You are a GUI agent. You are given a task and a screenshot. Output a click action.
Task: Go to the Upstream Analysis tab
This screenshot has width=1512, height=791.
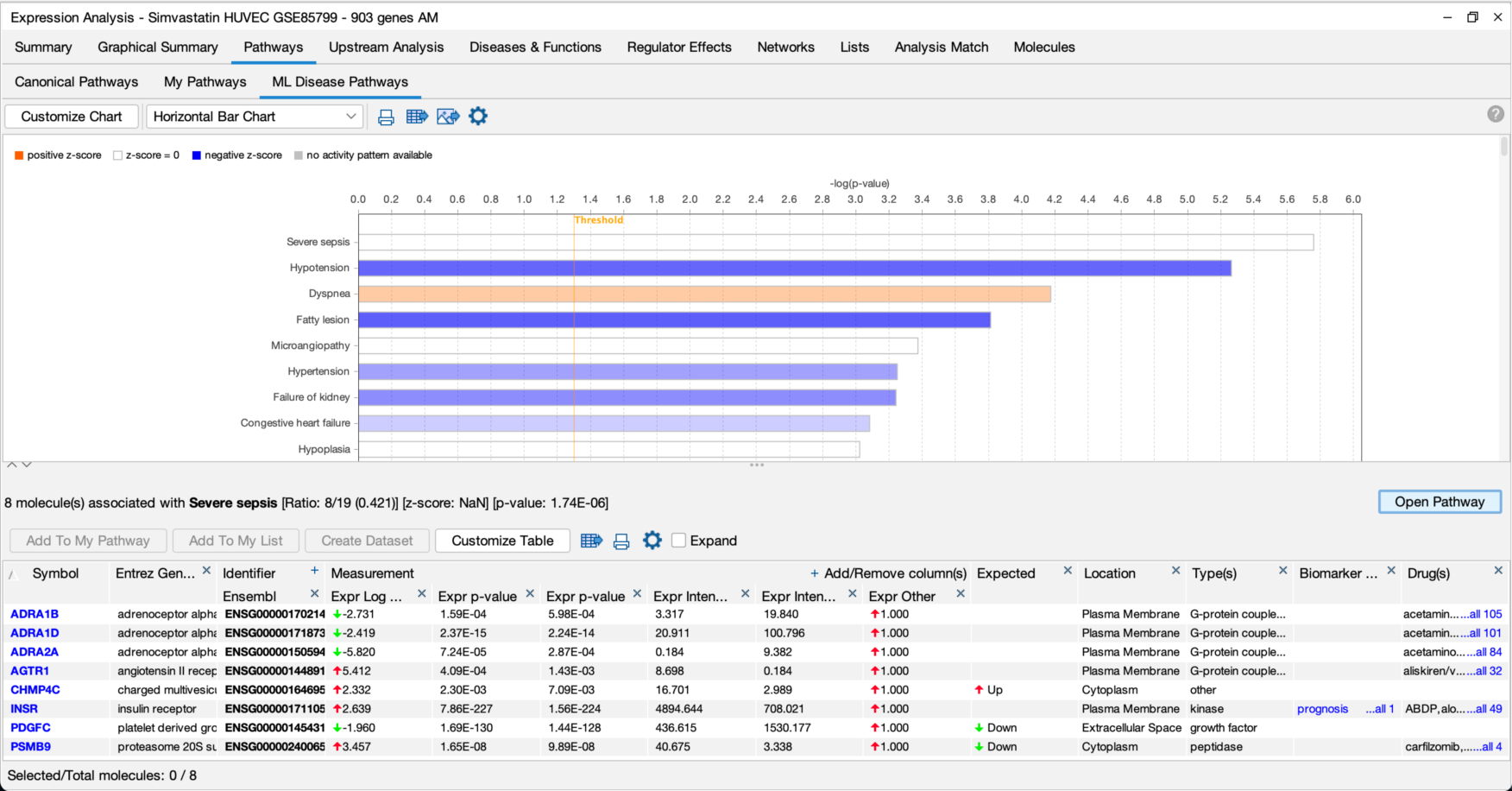pyautogui.click(x=387, y=47)
